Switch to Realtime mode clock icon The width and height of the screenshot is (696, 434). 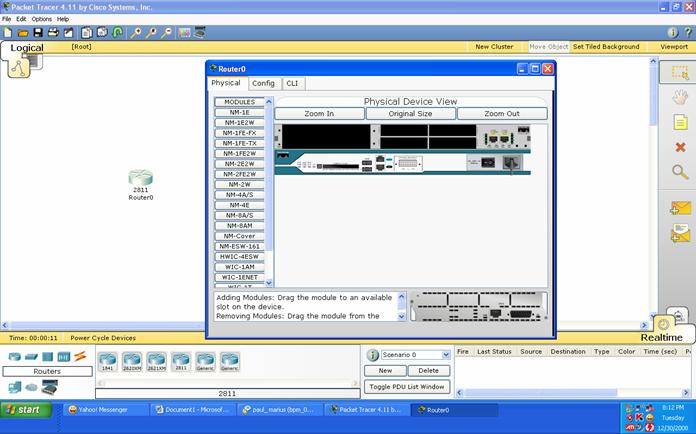(664, 324)
